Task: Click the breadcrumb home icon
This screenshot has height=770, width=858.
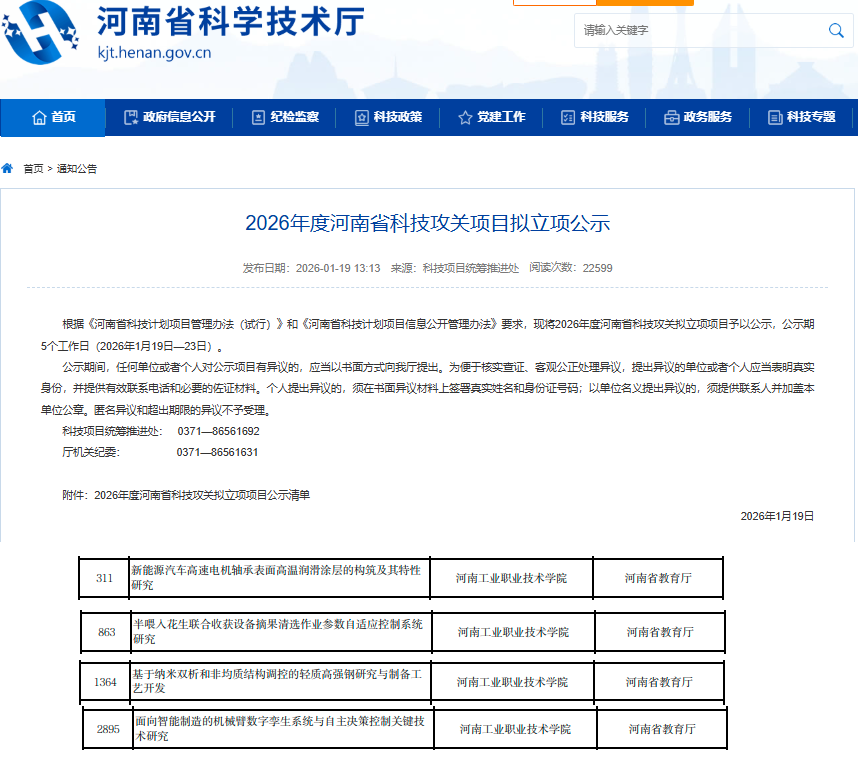Action: click(8, 168)
